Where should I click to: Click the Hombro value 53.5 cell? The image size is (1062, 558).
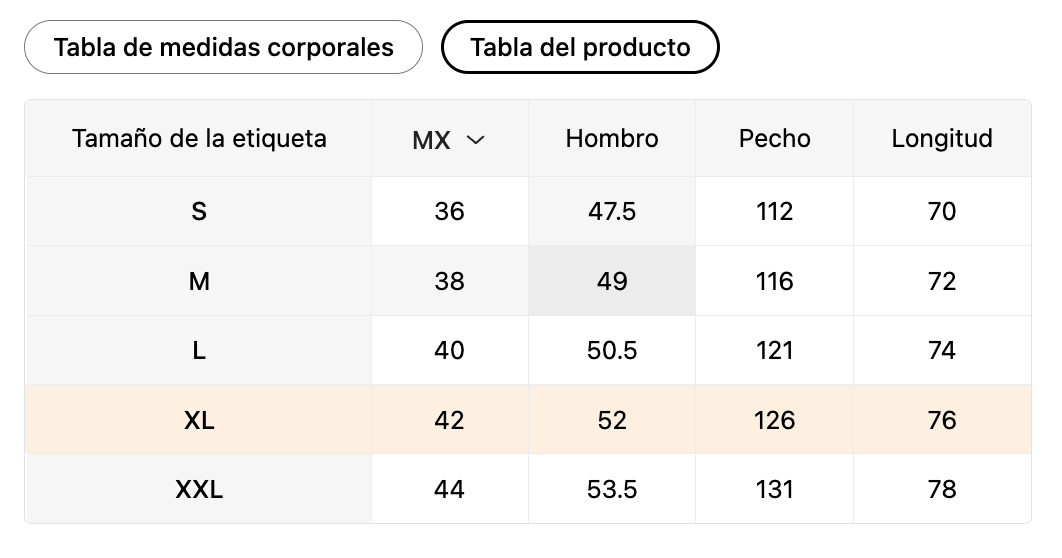pos(612,489)
